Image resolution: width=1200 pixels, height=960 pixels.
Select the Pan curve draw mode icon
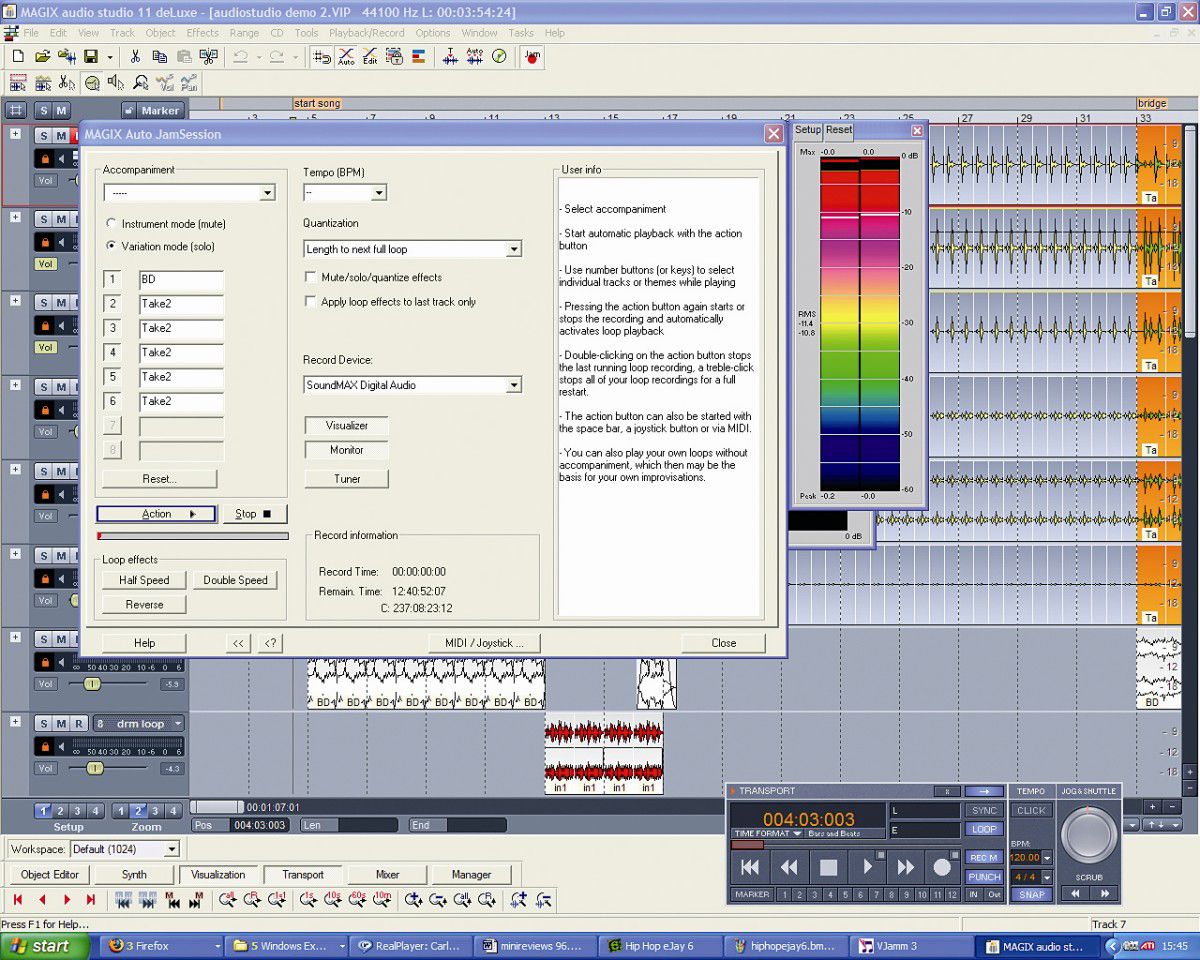coord(189,83)
